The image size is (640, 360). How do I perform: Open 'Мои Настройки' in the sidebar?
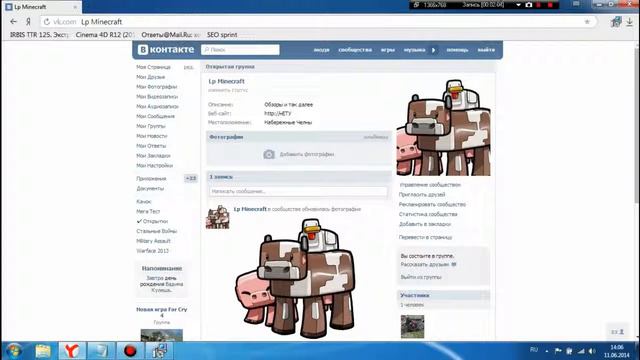tap(155, 165)
